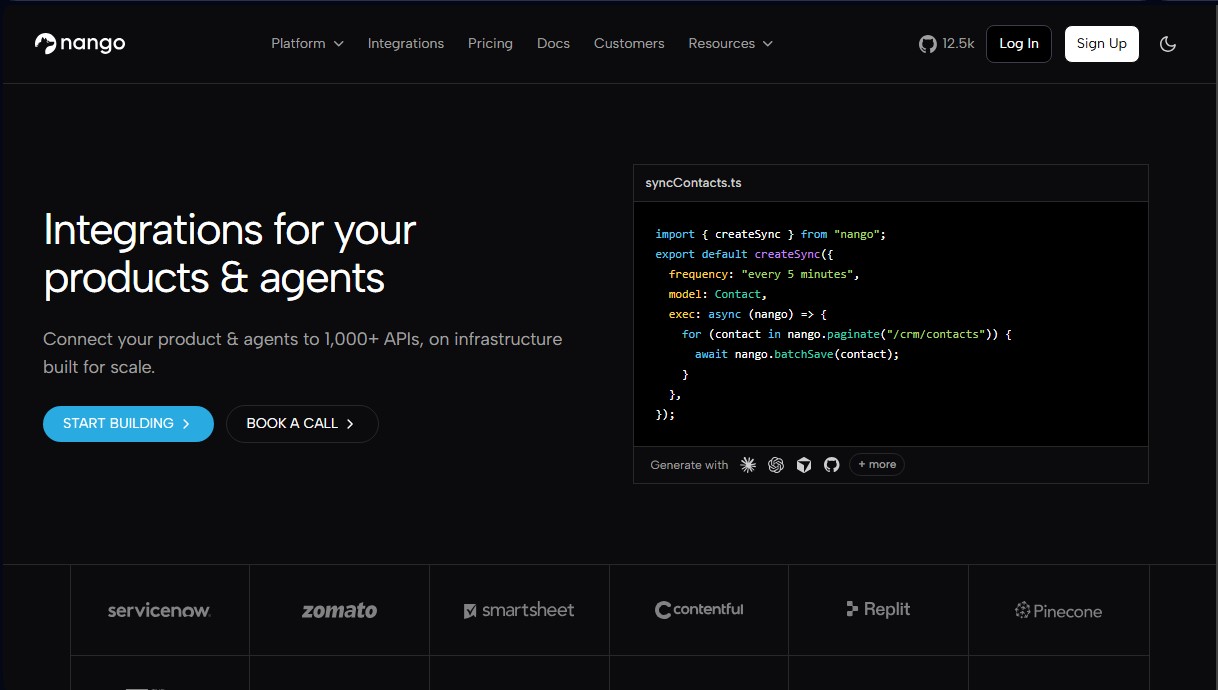
Task: Click the ServiceNow customer logo
Action: [x=159, y=610]
